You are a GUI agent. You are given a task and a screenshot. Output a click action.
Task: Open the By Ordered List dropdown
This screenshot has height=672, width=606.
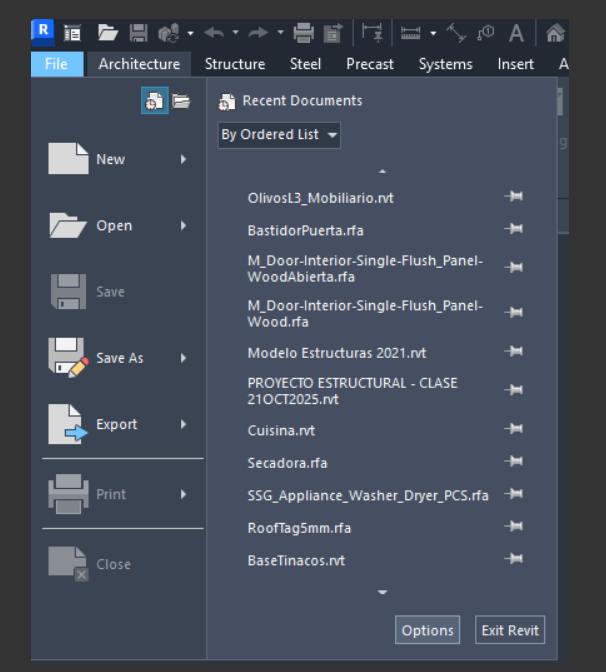(x=279, y=135)
